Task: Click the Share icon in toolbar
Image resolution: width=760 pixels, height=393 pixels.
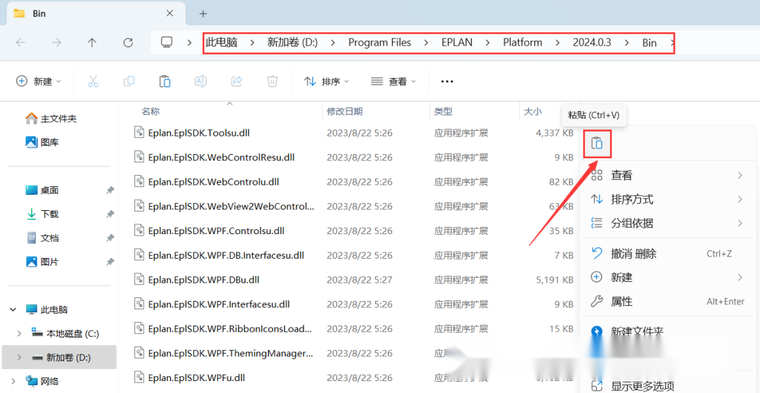Action: click(x=237, y=81)
